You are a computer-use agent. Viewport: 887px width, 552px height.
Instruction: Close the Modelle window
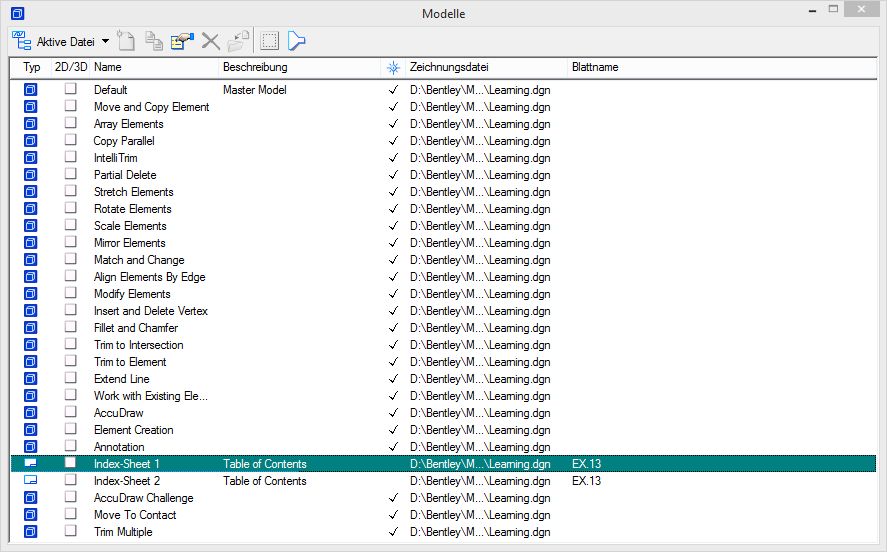click(x=861, y=9)
